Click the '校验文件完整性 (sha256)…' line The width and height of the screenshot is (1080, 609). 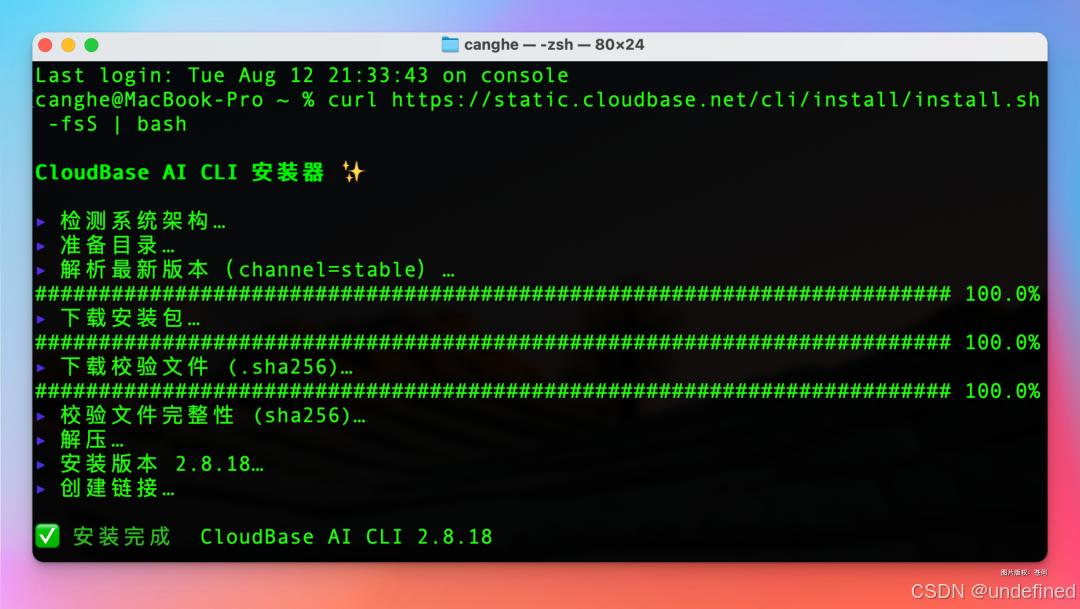[x=213, y=415]
